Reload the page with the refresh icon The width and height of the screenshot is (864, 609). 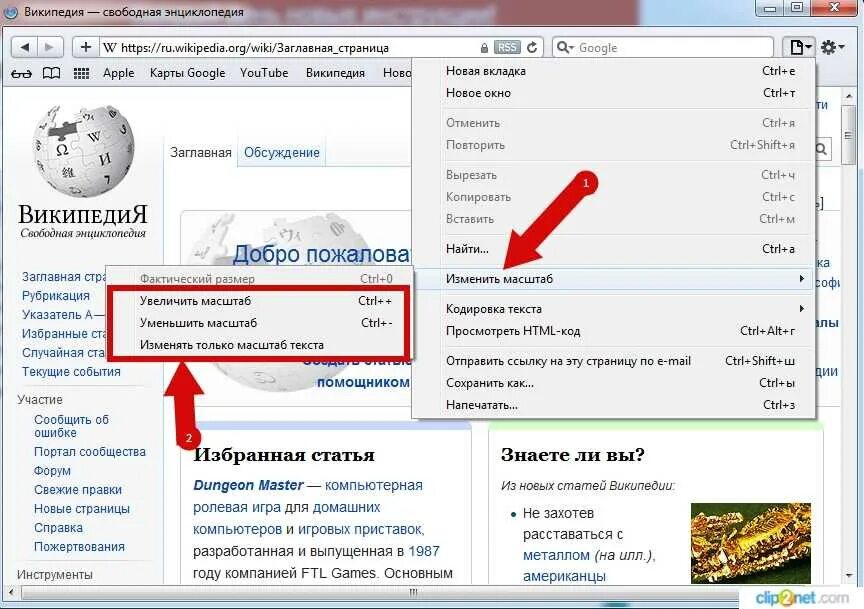tap(532, 47)
